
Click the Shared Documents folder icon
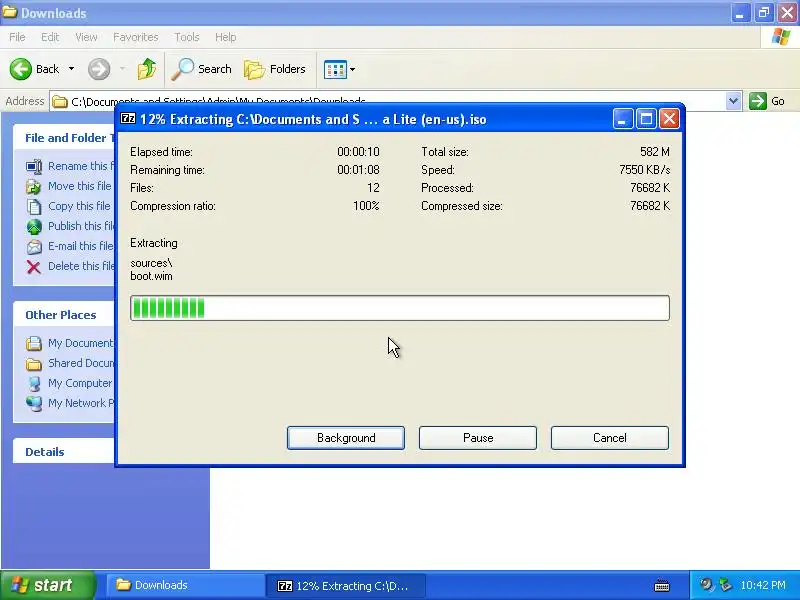(34, 364)
